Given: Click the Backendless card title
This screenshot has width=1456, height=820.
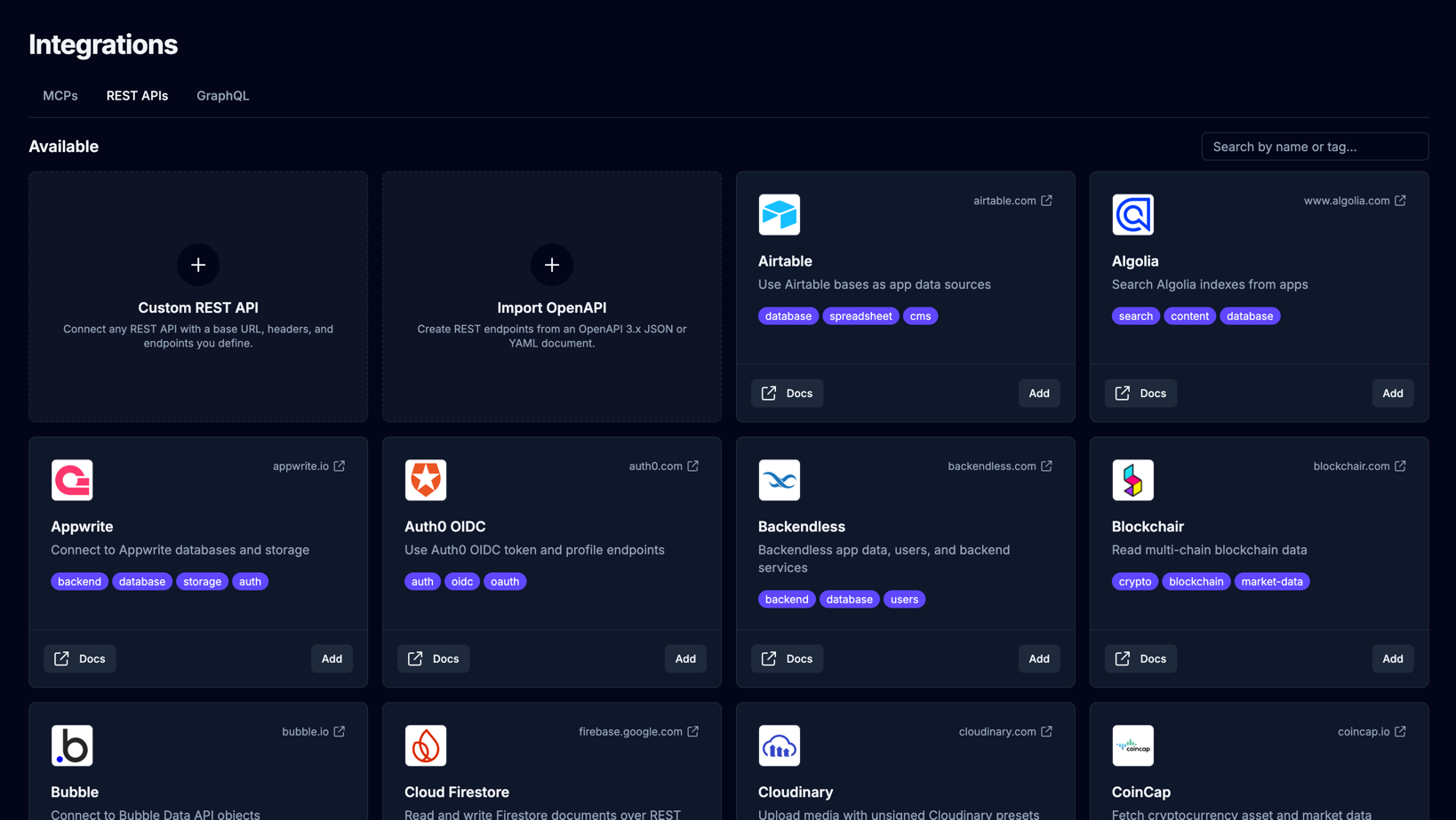Looking at the screenshot, I should 802,527.
